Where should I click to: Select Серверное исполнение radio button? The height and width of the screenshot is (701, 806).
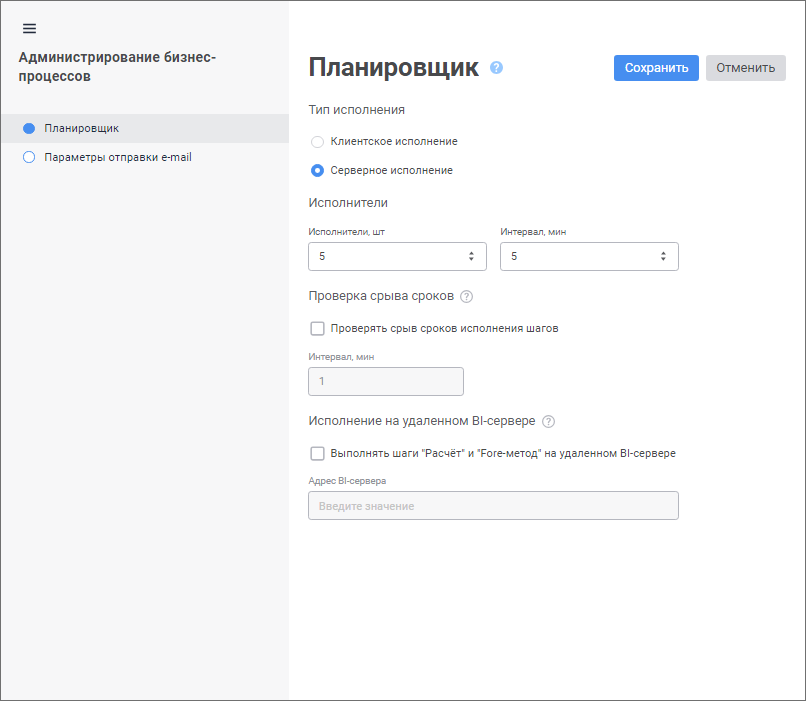(x=318, y=170)
